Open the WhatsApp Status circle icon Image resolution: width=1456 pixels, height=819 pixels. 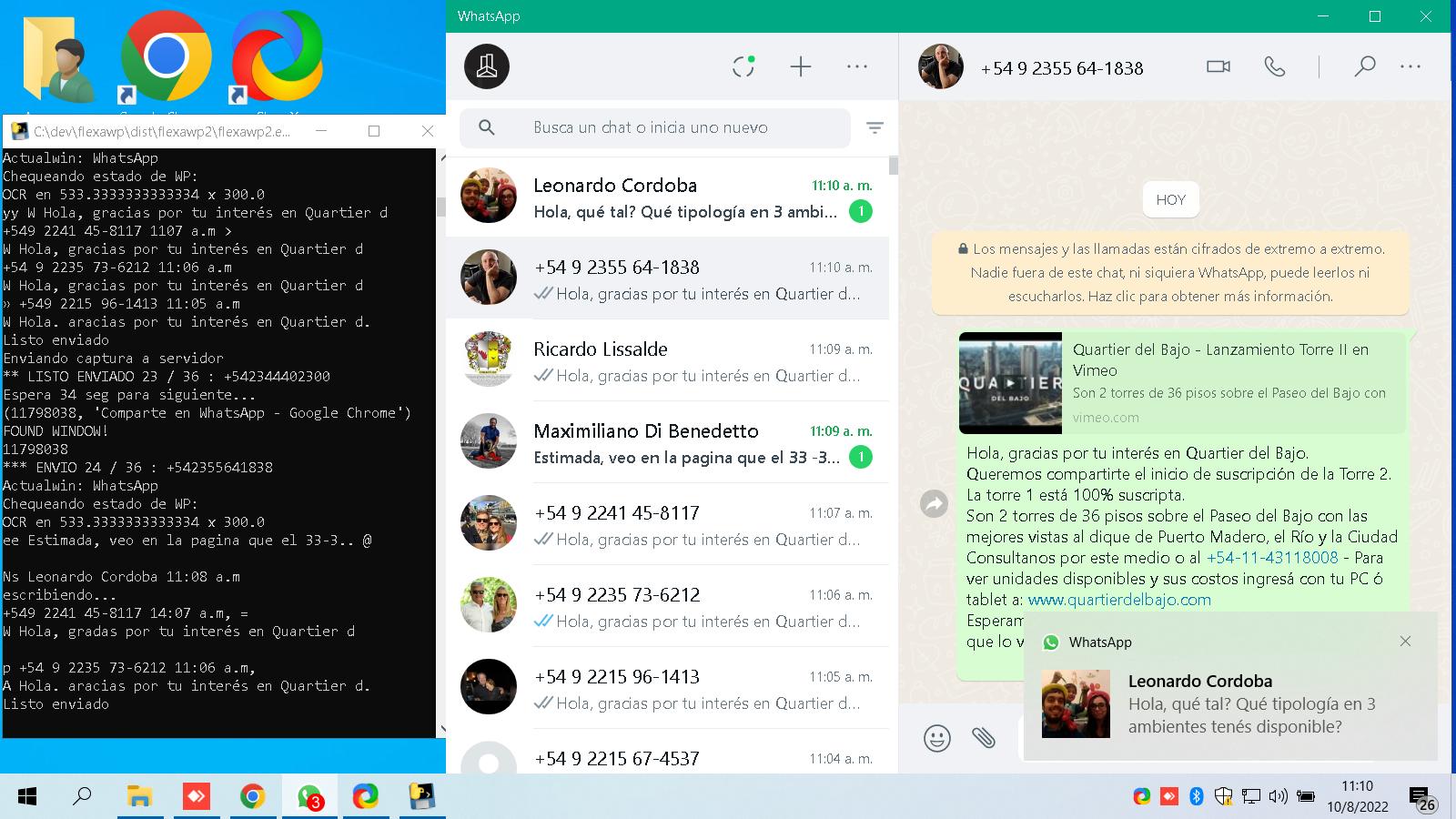tap(743, 66)
